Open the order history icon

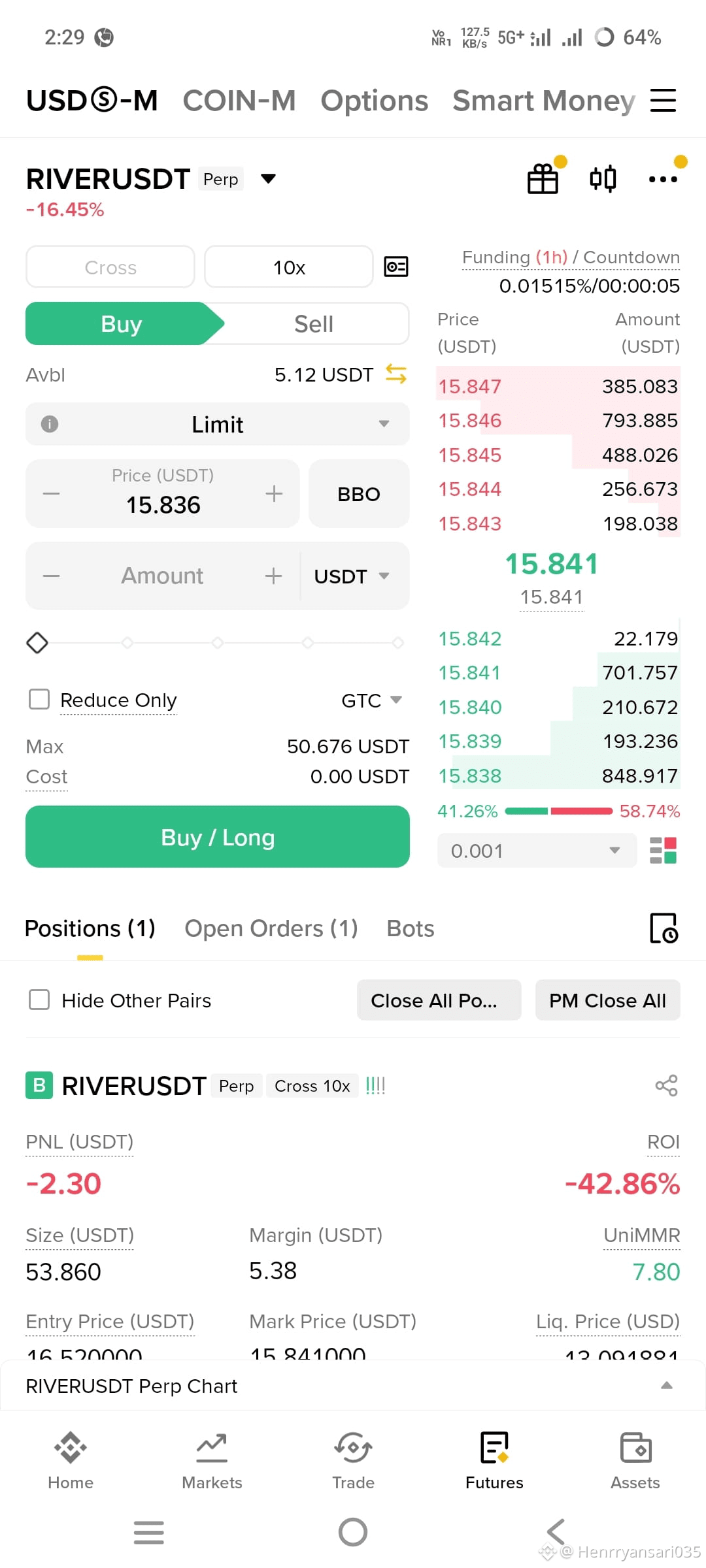[664, 928]
